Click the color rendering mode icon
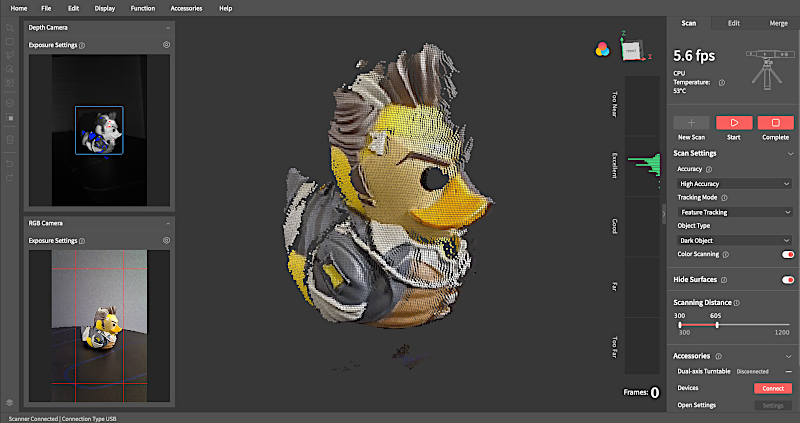 (603, 49)
